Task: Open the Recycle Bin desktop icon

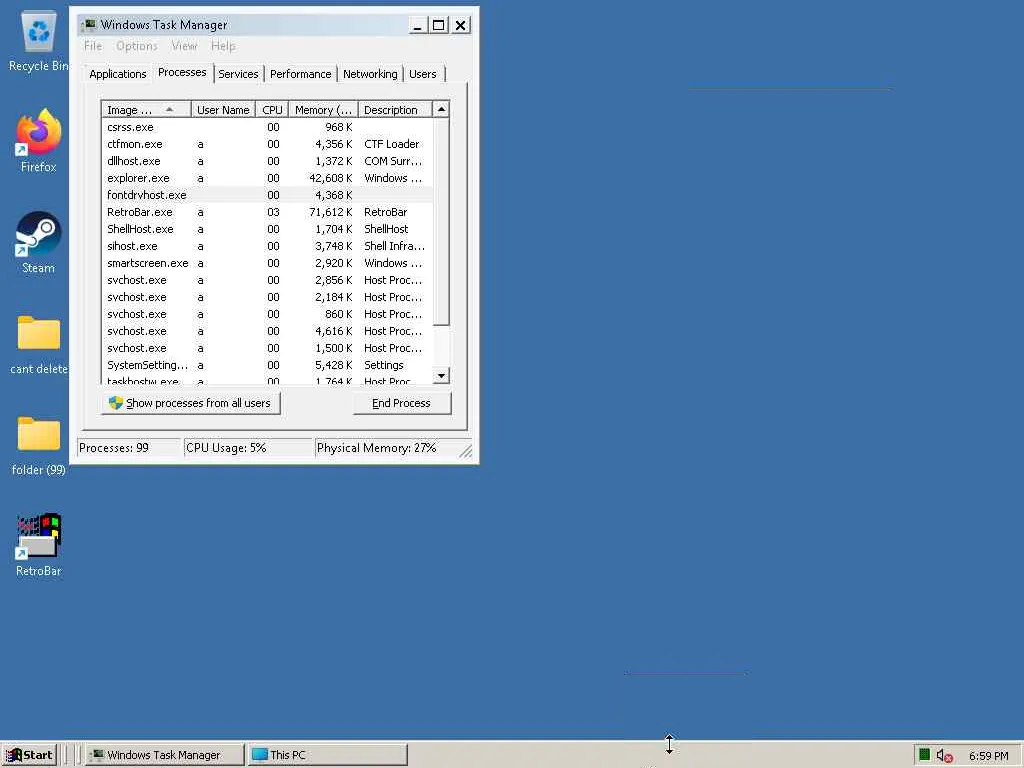Action: 39,42
